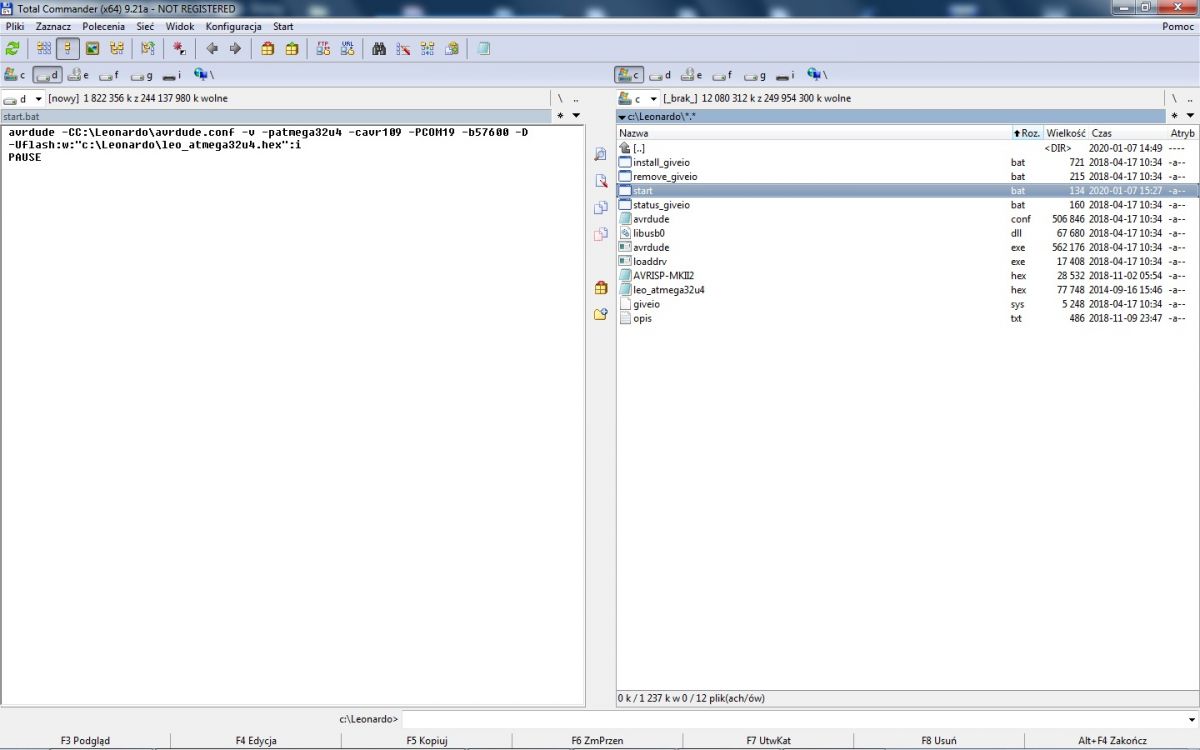Screen dimensions: 1200x750
Task: Click the F4 Edycja button
Action: click(x=256, y=741)
